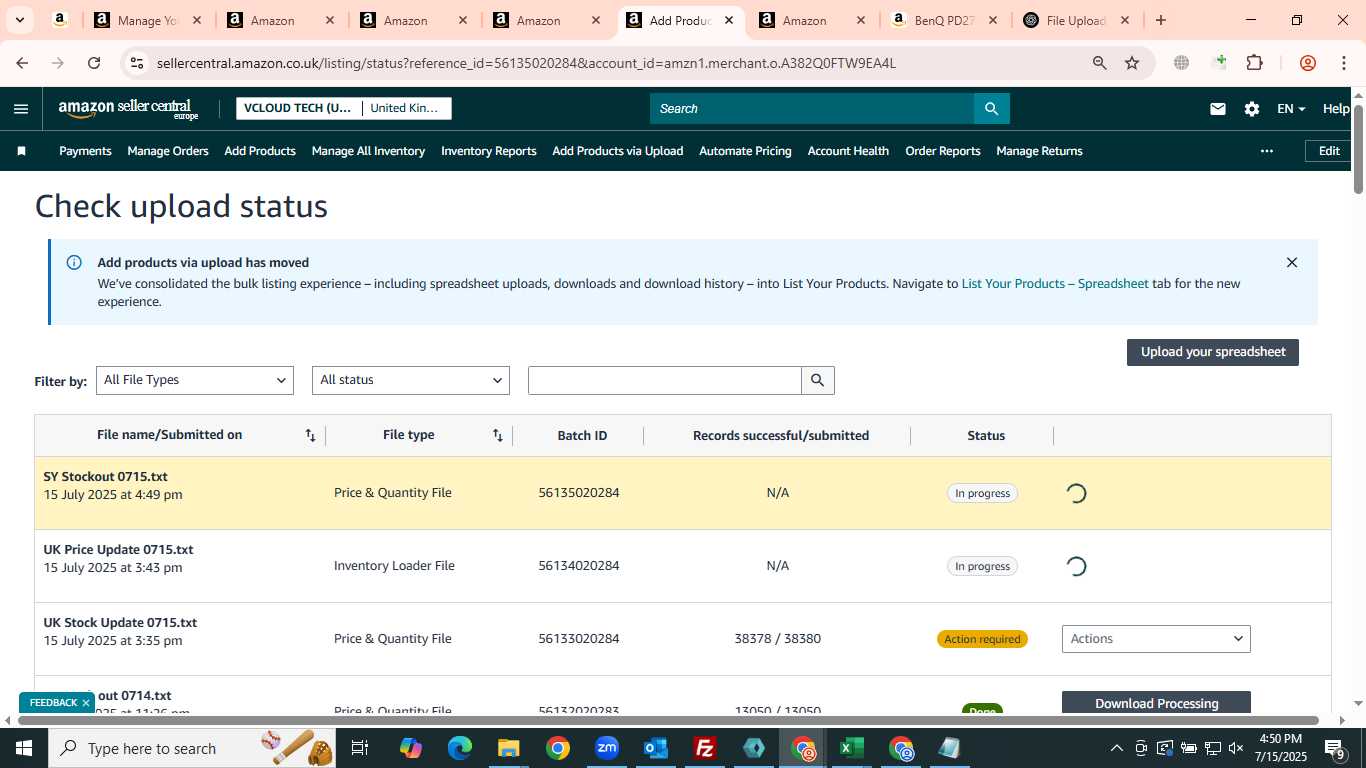Open Add Products via Upload menu item
The height and width of the screenshot is (768, 1366).
click(x=618, y=151)
